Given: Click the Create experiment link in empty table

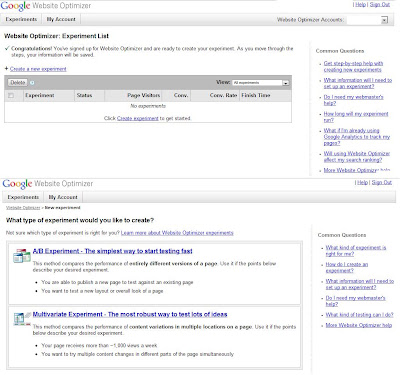Looking at the screenshot, I should (x=138, y=118).
